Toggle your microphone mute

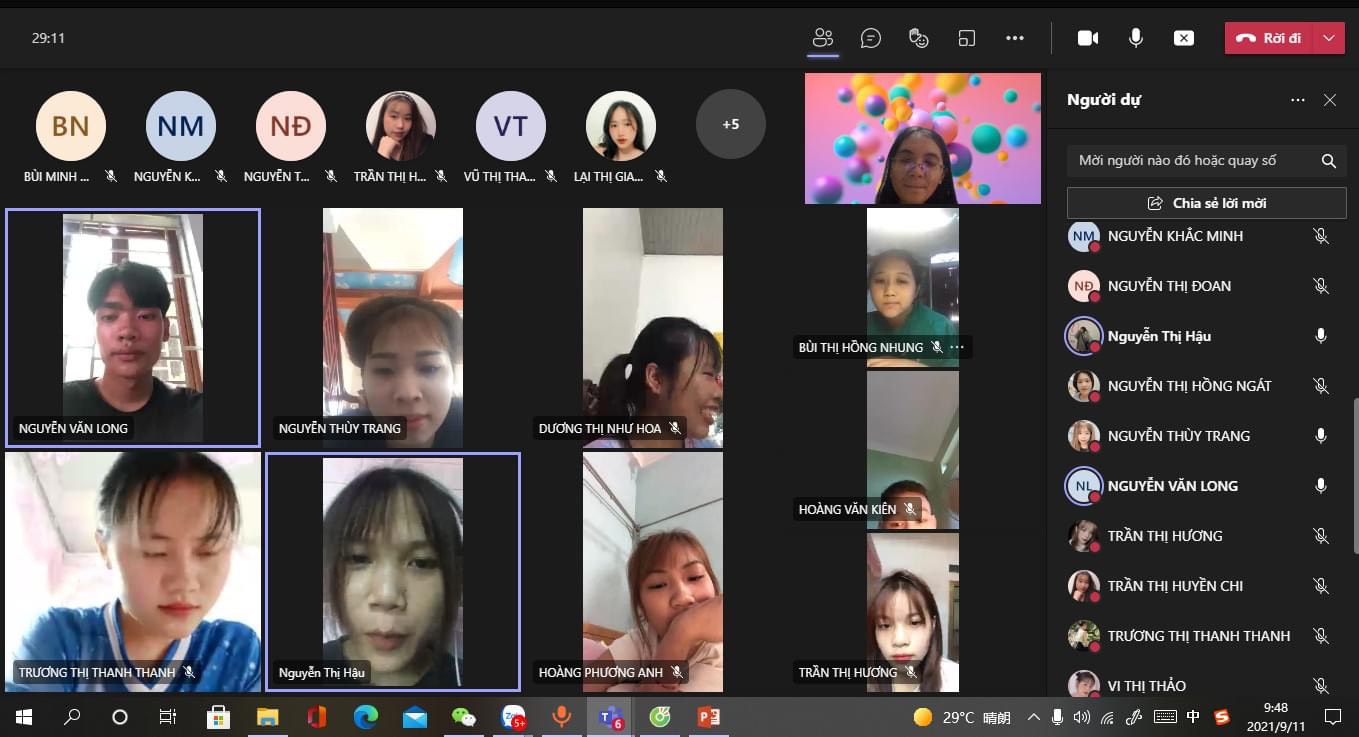[1135, 38]
